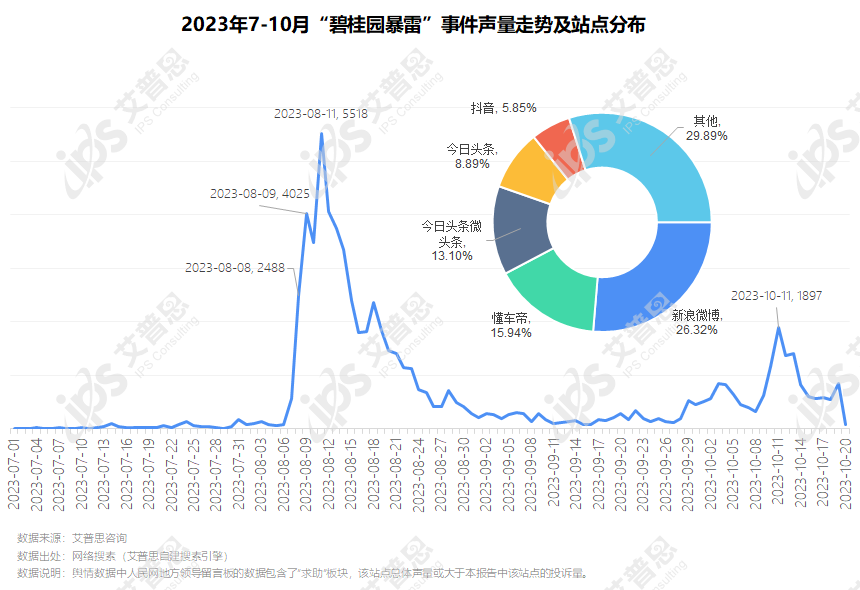
Task: Click the 懂车帝, 15.94% label
Action: coord(511,324)
